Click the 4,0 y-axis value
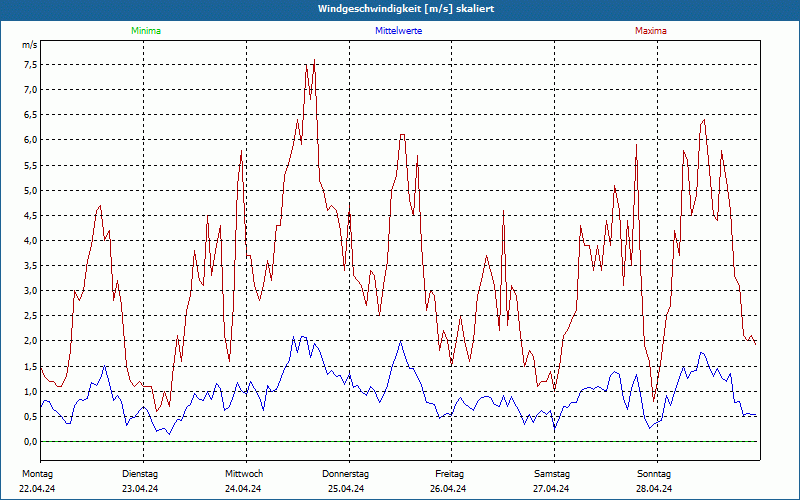 click(x=30, y=240)
